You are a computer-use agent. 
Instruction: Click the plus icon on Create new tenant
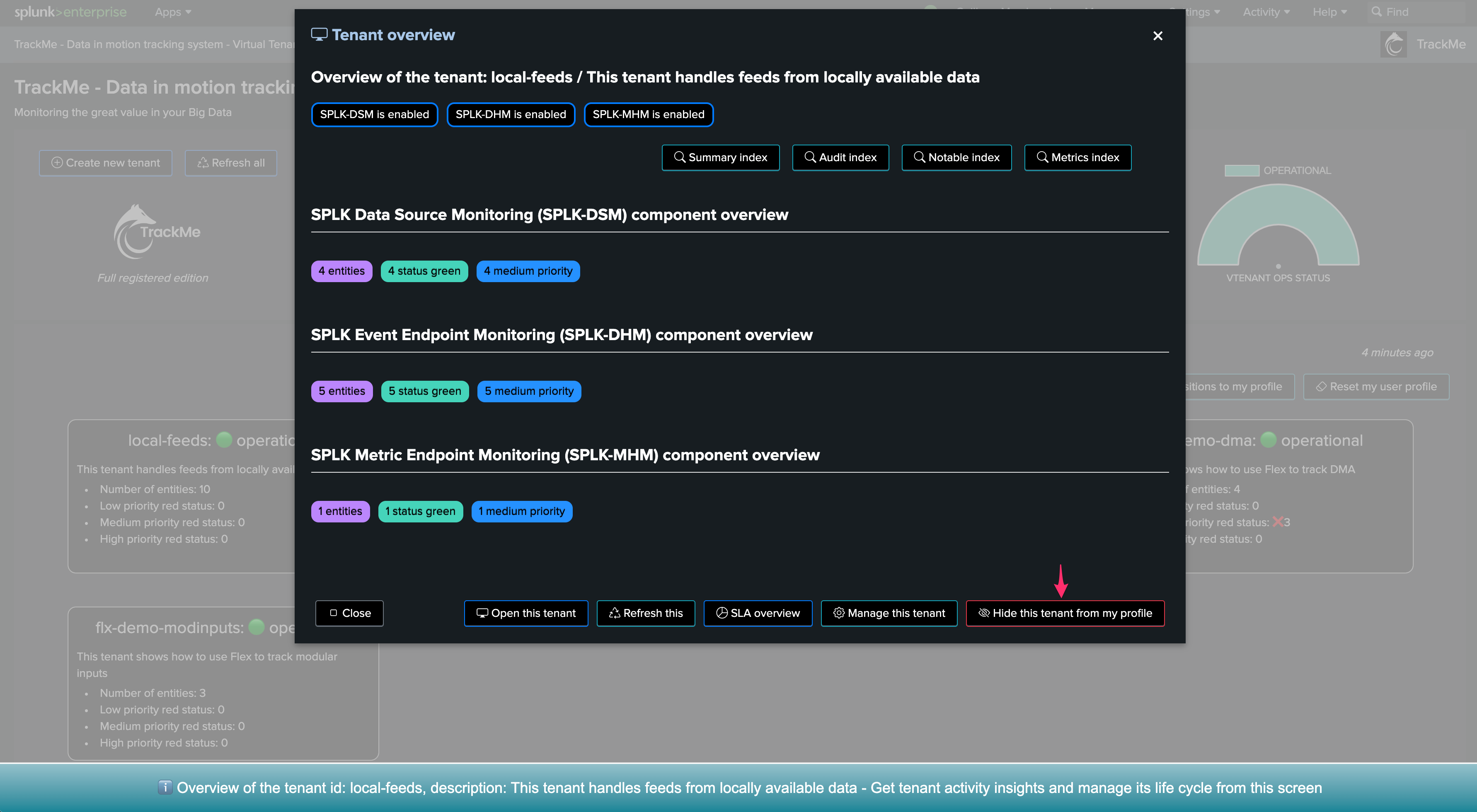(57, 163)
